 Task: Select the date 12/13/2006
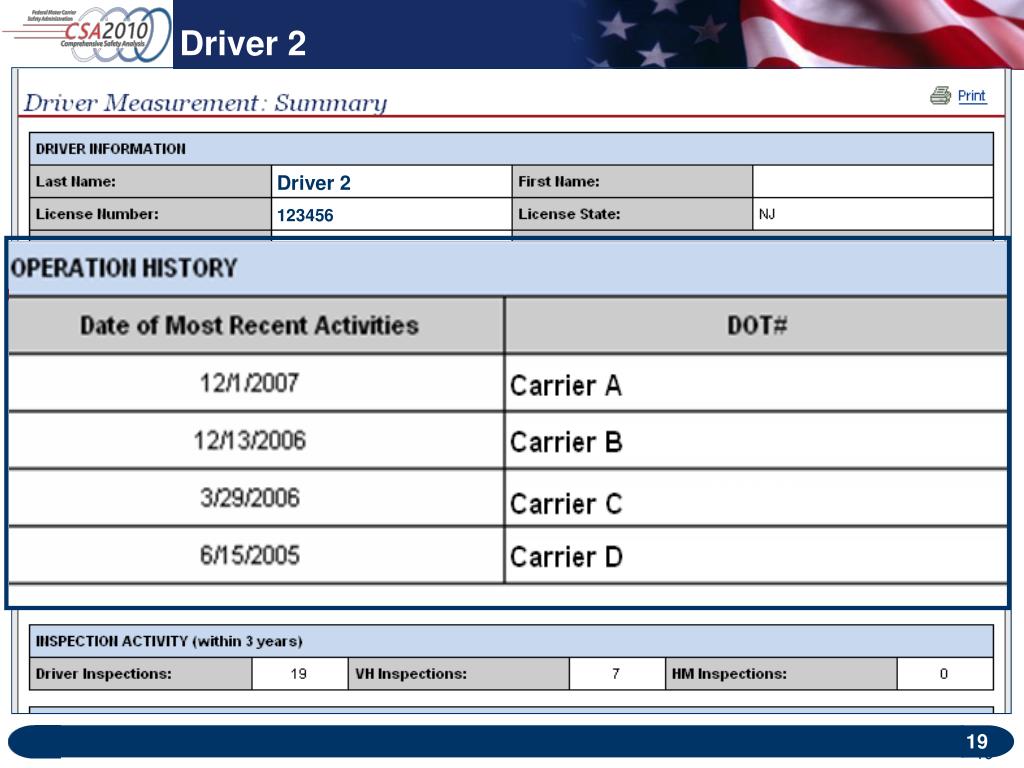point(249,440)
